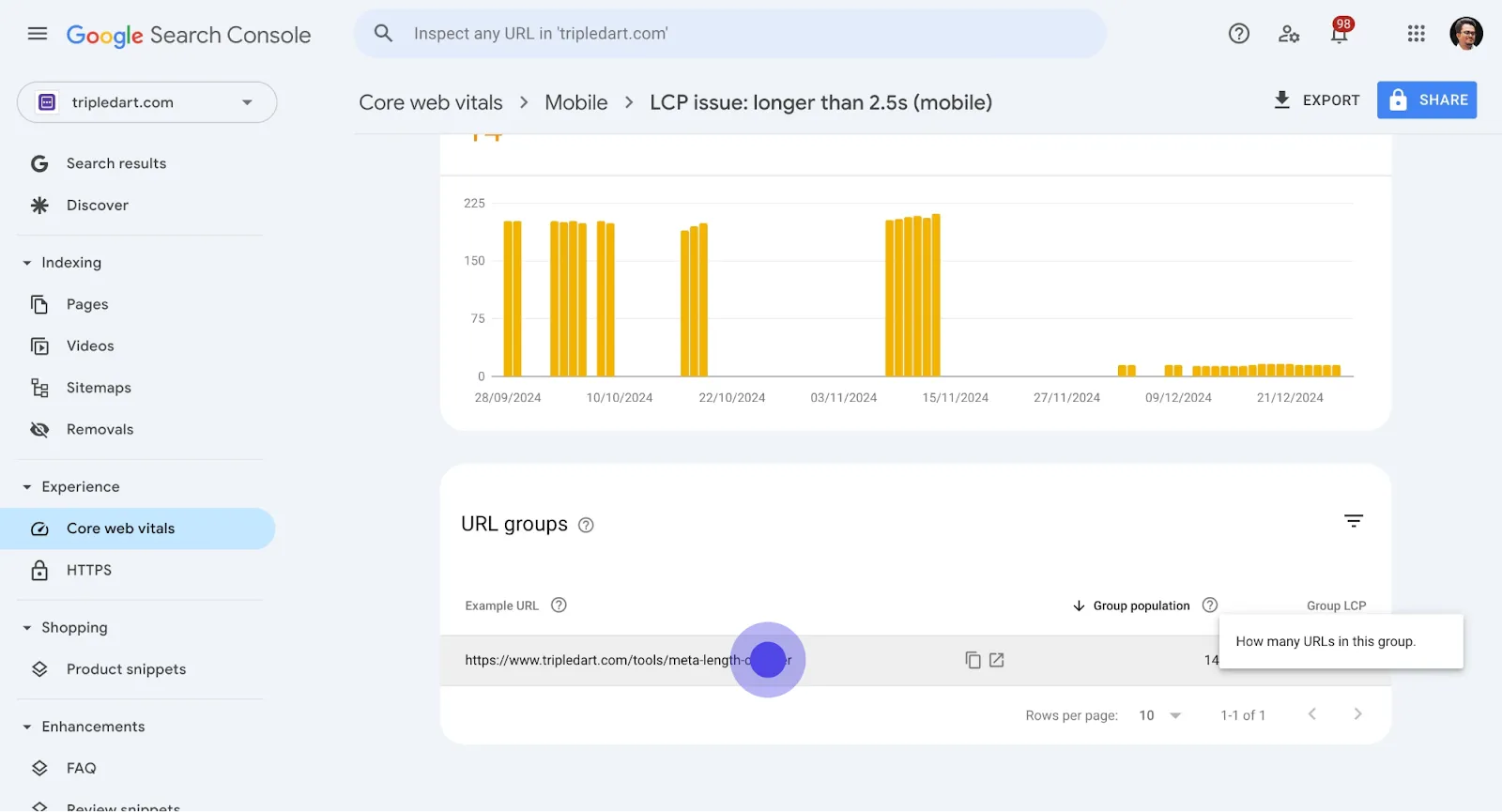Open the URL groups filter icon
Screen dimensions: 1502x812
pyautogui.click(x=1354, y=521)
